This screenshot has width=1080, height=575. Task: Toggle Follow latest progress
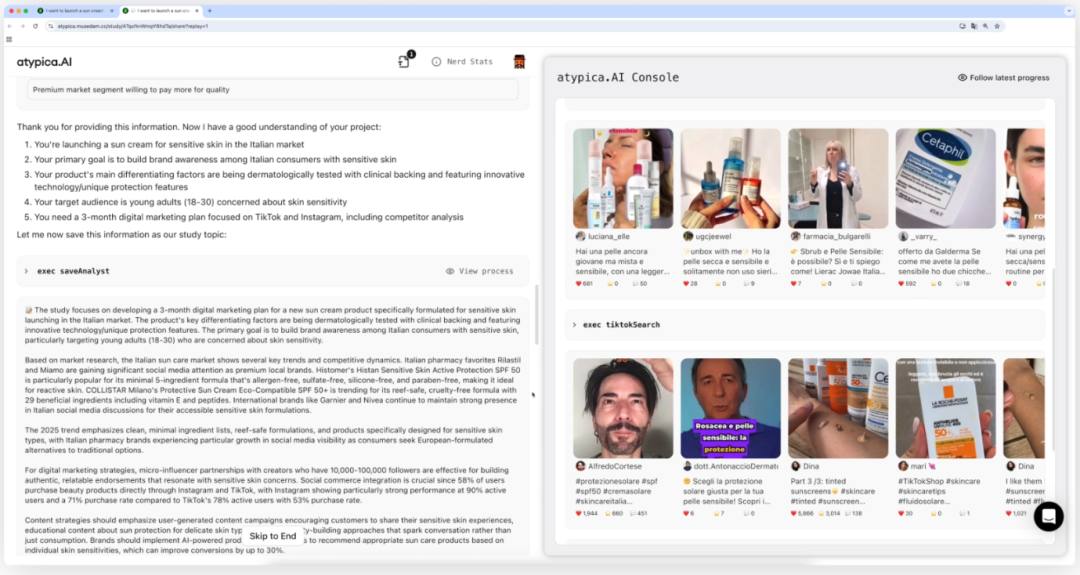[x=1003, y=77]
